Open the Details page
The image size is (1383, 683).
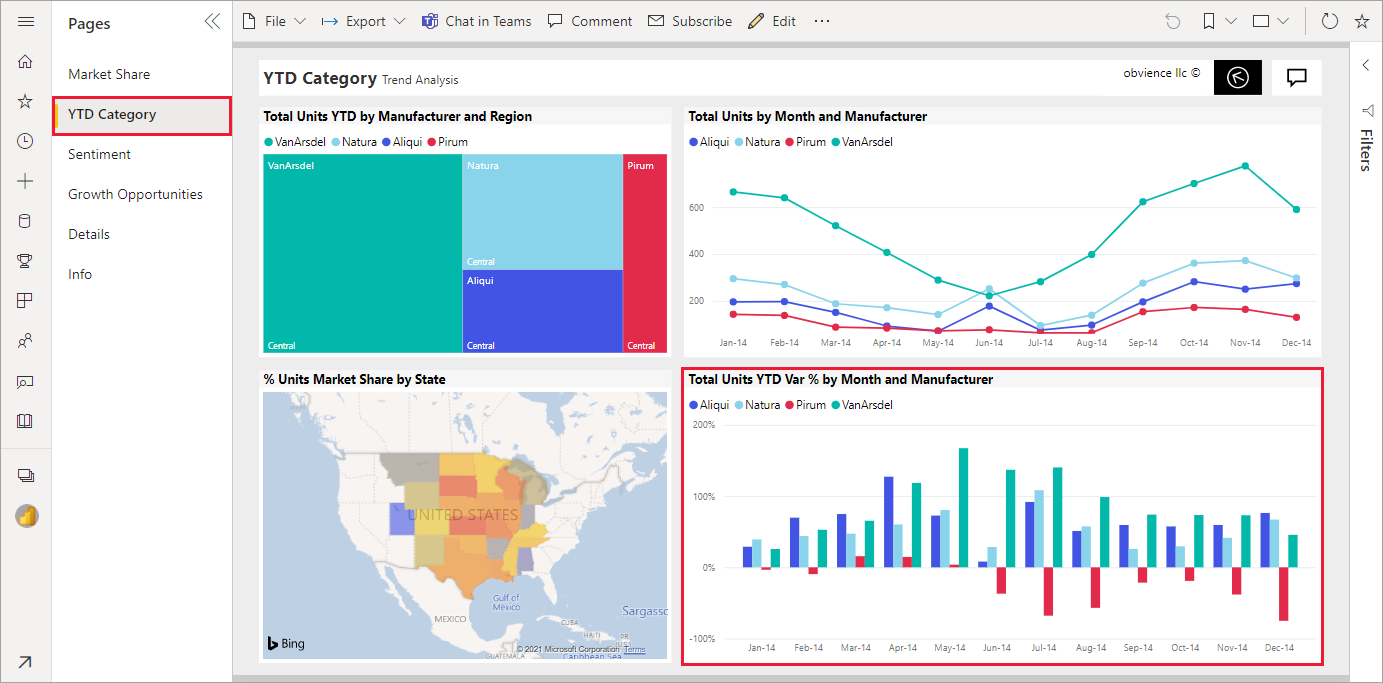pos(89,234)
